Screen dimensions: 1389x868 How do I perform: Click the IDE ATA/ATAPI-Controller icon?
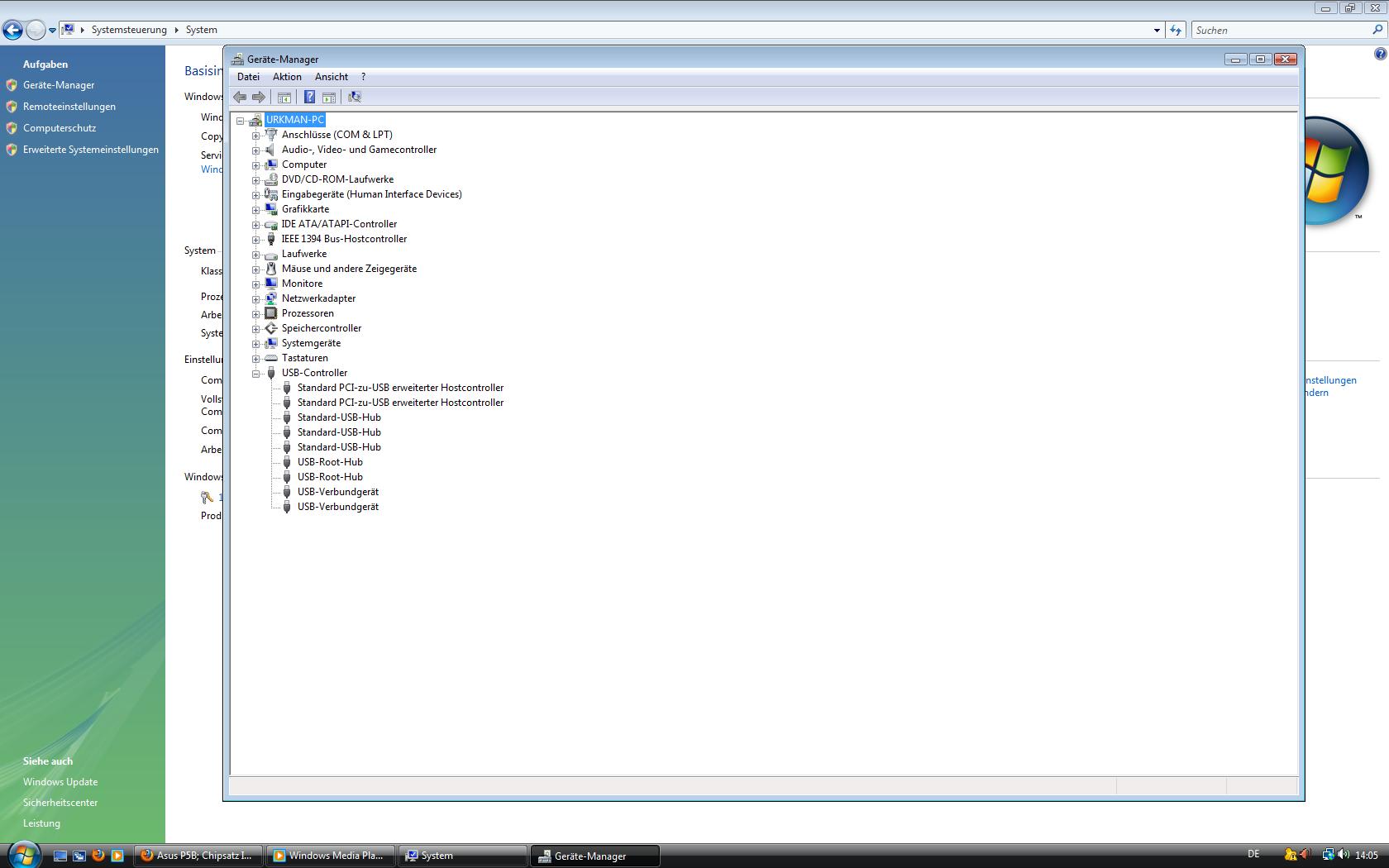tap(271, 224)
